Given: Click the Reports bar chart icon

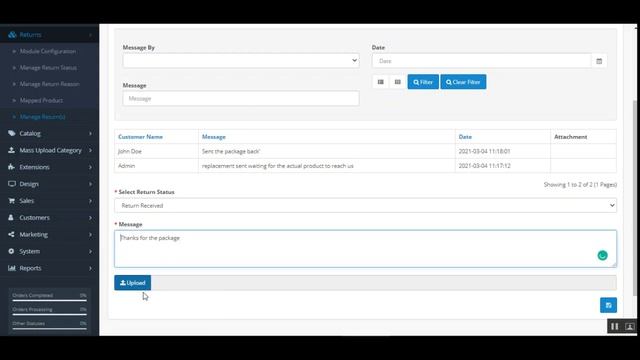Looking at the screenshot, I should (11, 268).
